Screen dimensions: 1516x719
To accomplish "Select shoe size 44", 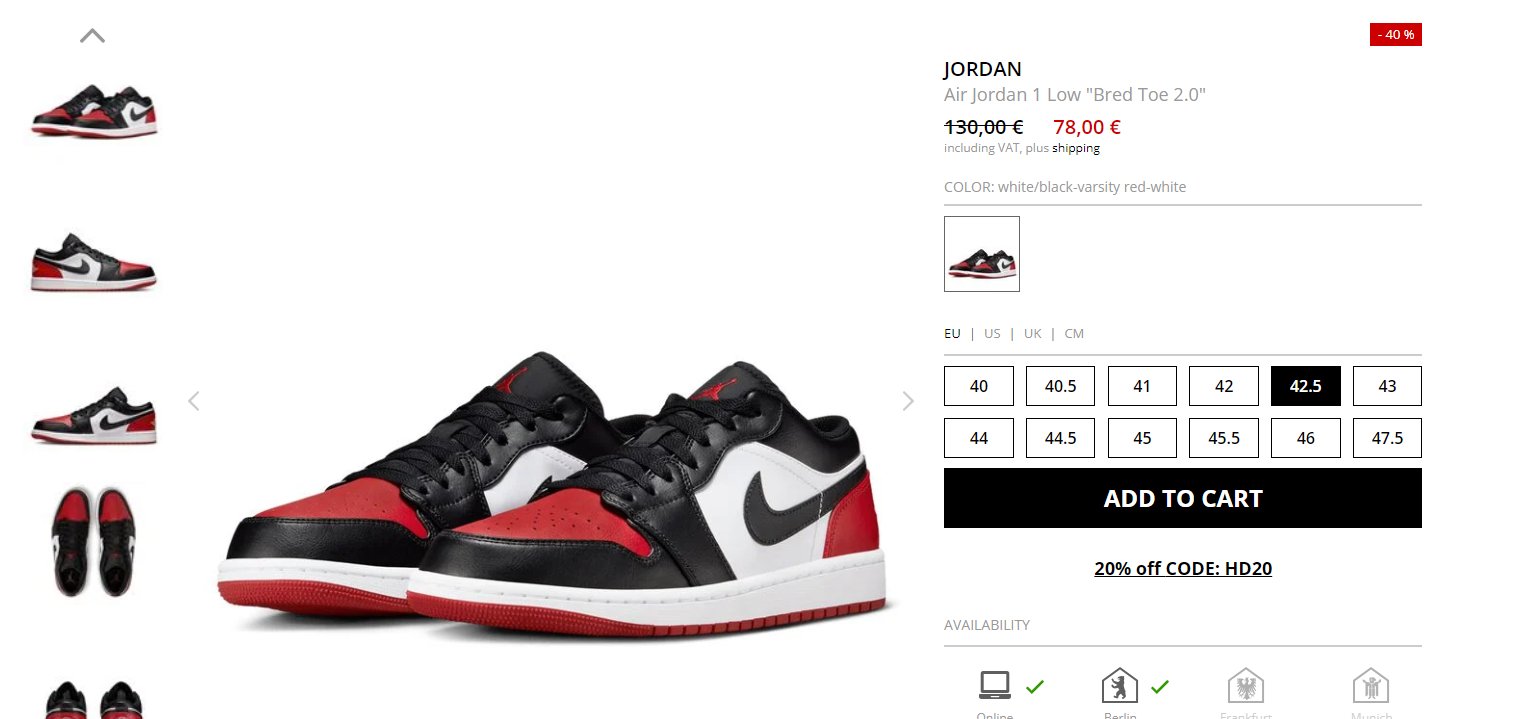I will pos(979,438).
